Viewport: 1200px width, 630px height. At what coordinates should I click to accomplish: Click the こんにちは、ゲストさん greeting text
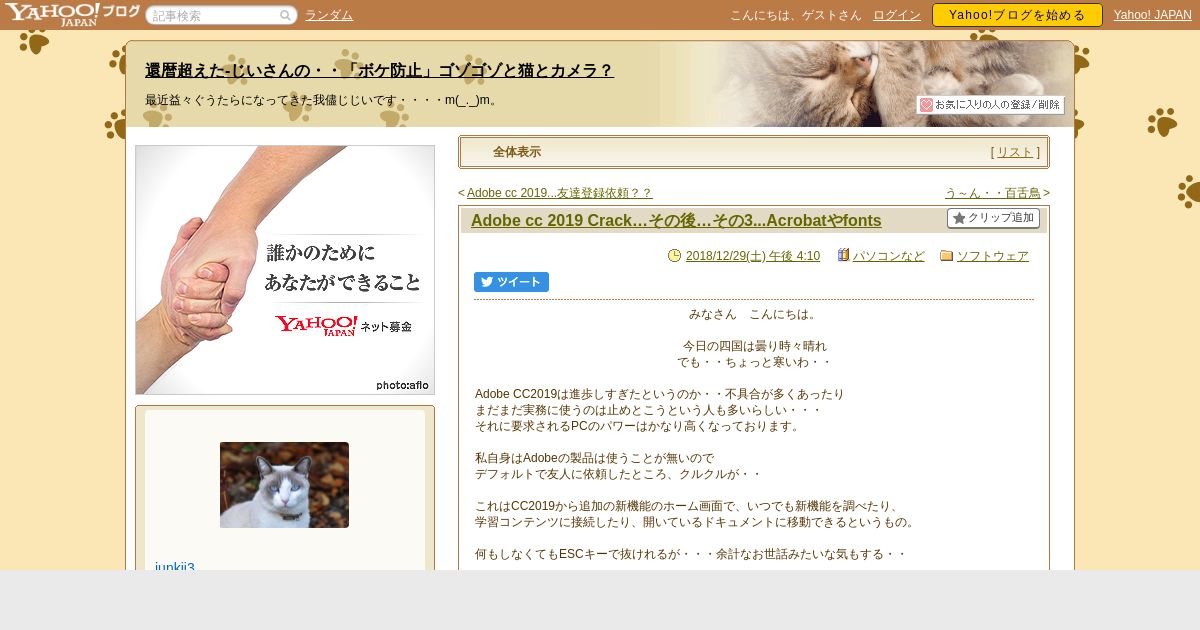(796, 15)
